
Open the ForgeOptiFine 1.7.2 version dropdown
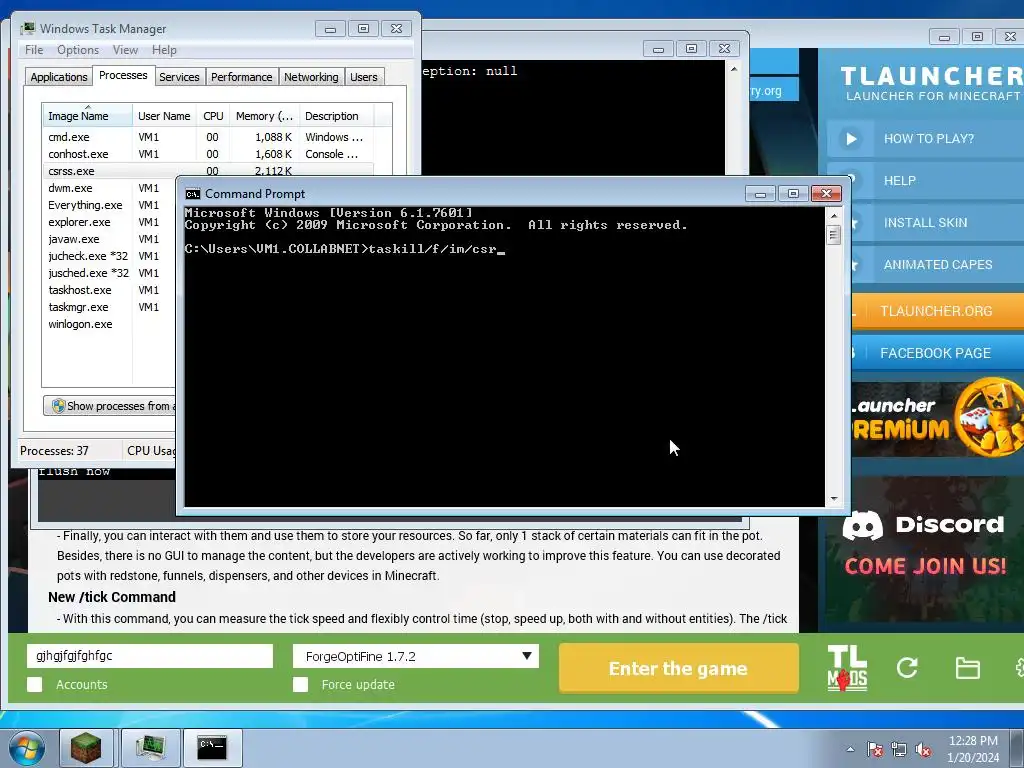pyautogui.click(x=415, y=656)
